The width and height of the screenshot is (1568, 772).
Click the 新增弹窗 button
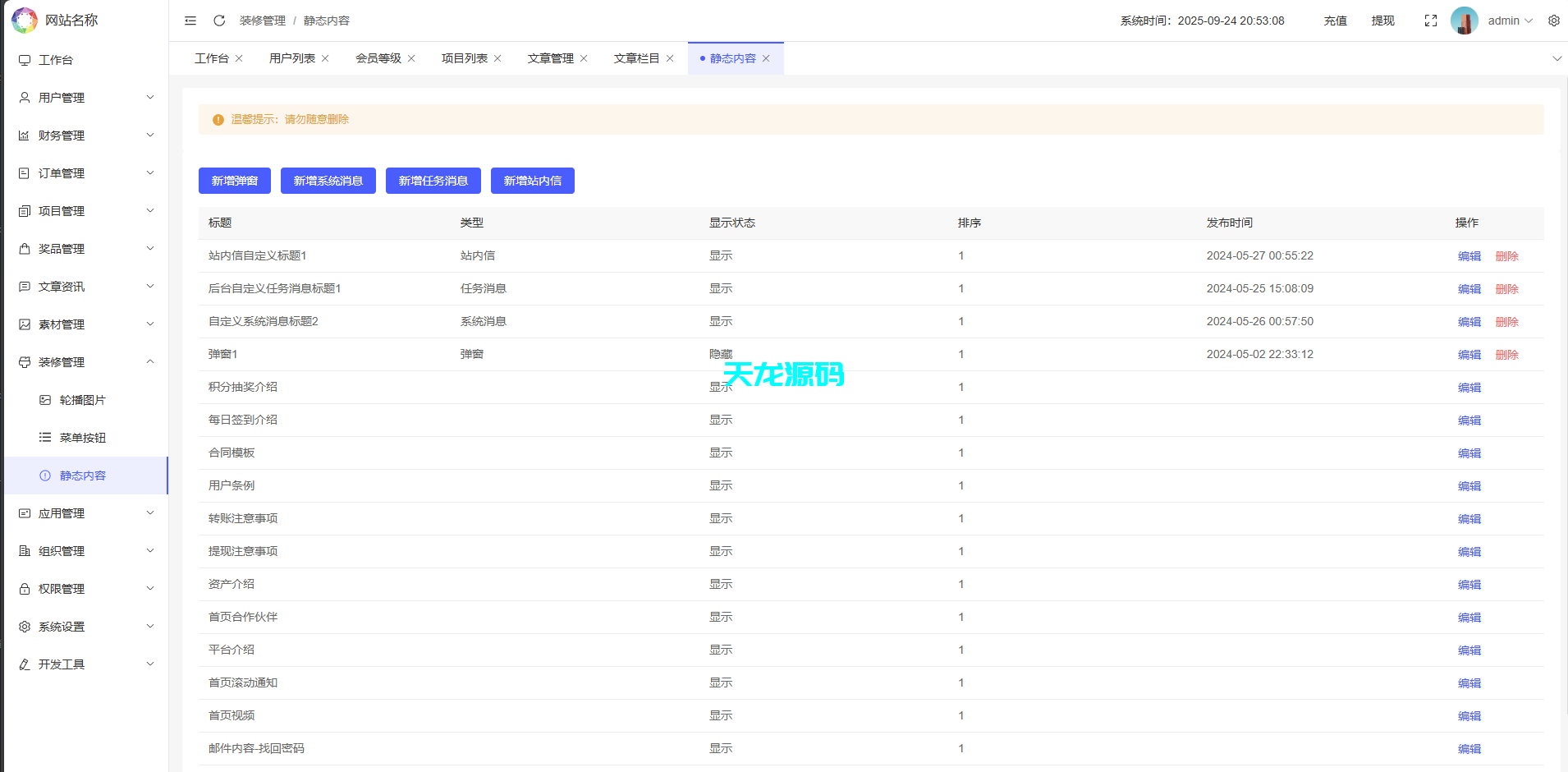(x=234, y=181)
